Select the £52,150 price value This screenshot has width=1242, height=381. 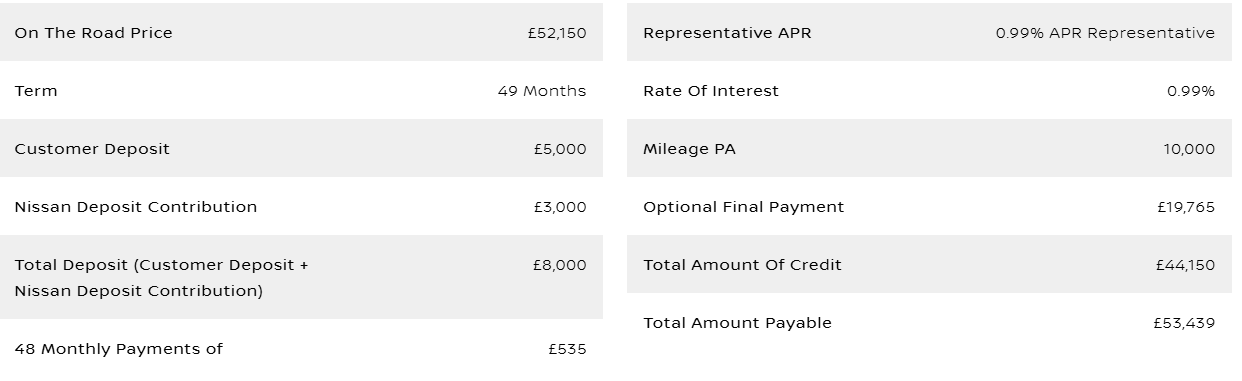(557, 33)
